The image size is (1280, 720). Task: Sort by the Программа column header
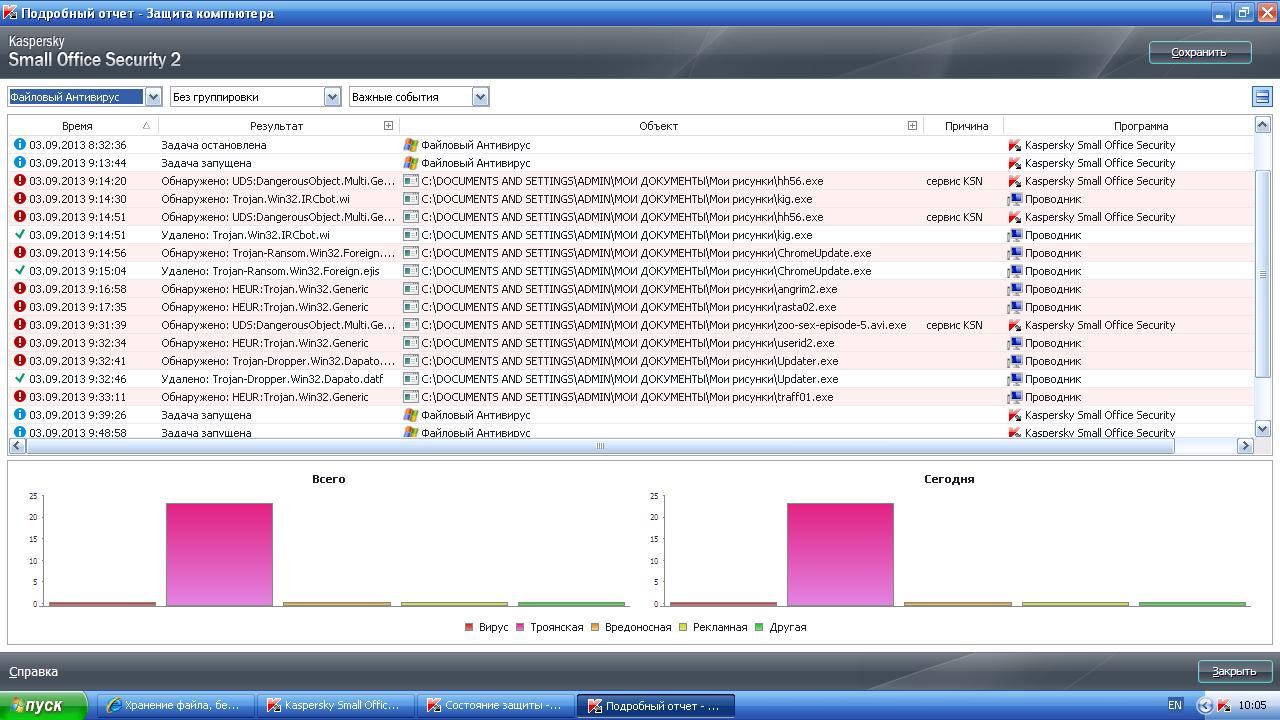tap(1140, 126)
